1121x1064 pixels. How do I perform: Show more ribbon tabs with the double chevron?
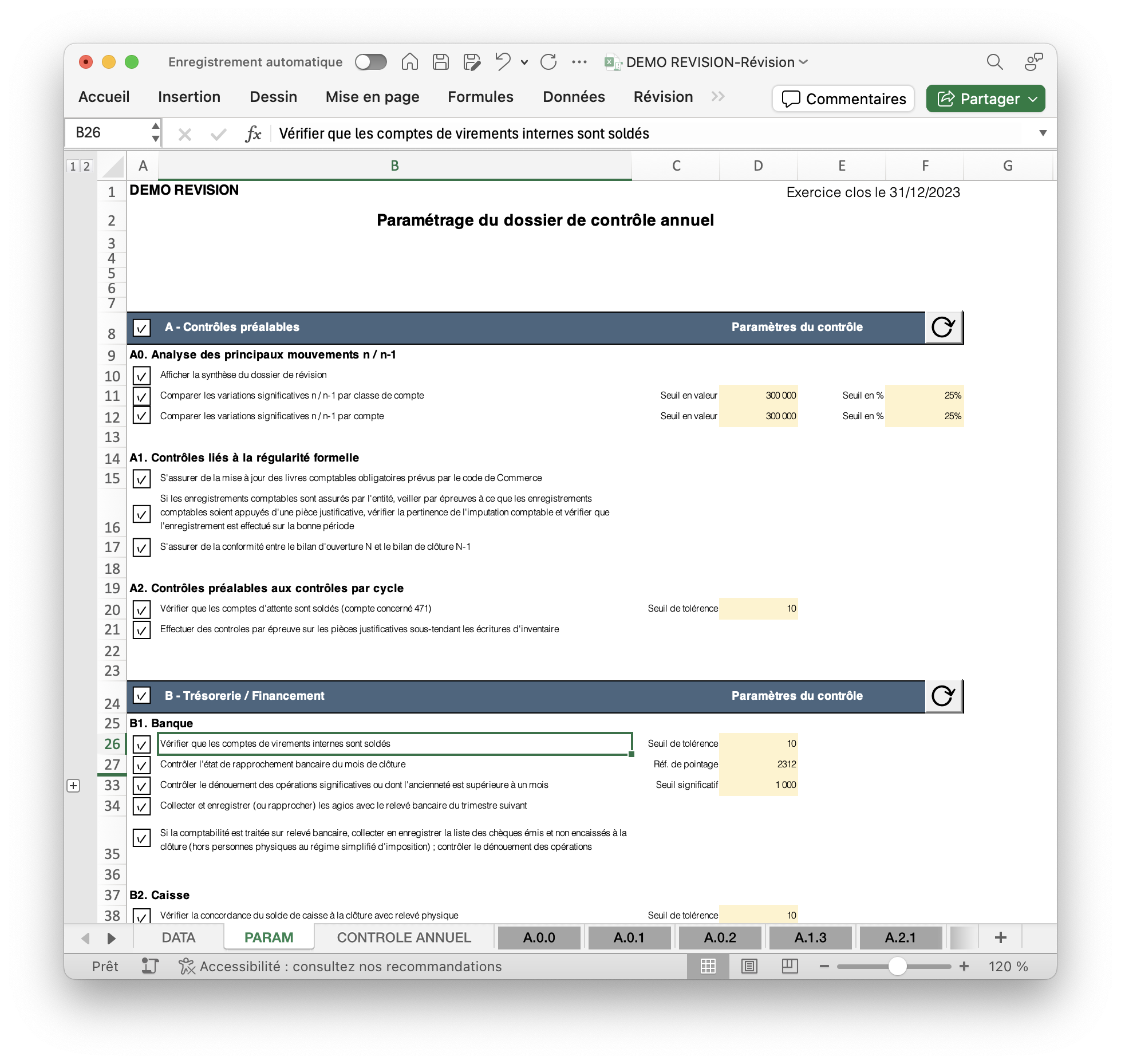pos(718,97)
